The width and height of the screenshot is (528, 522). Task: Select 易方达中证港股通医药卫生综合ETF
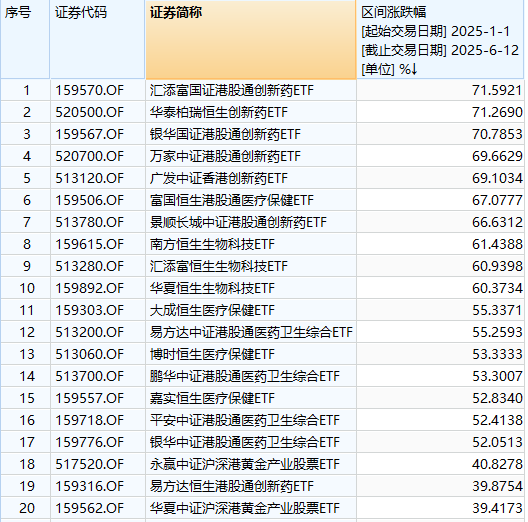[x=251, y=332]
